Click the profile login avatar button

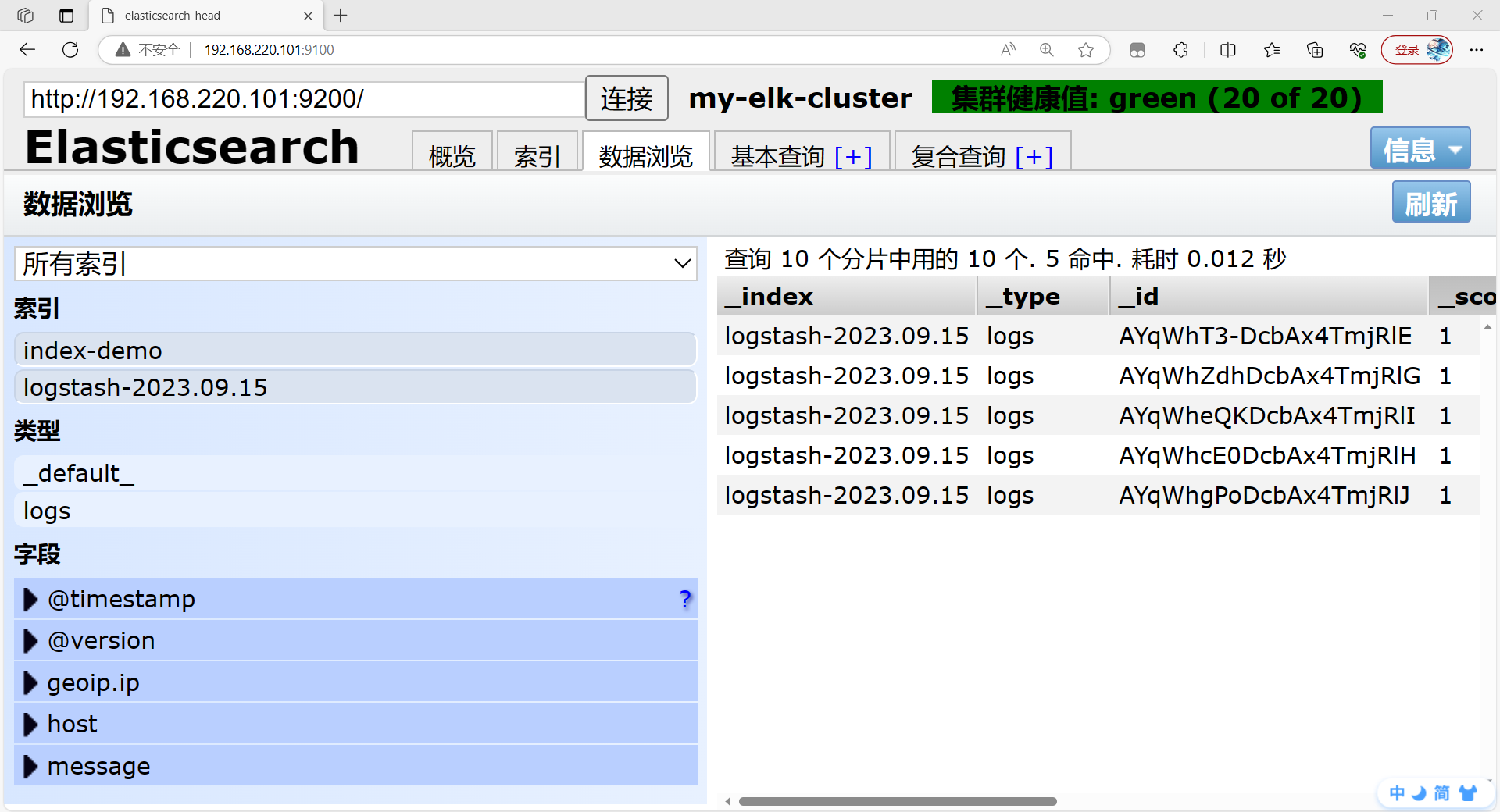click(x=1417, y=50)
